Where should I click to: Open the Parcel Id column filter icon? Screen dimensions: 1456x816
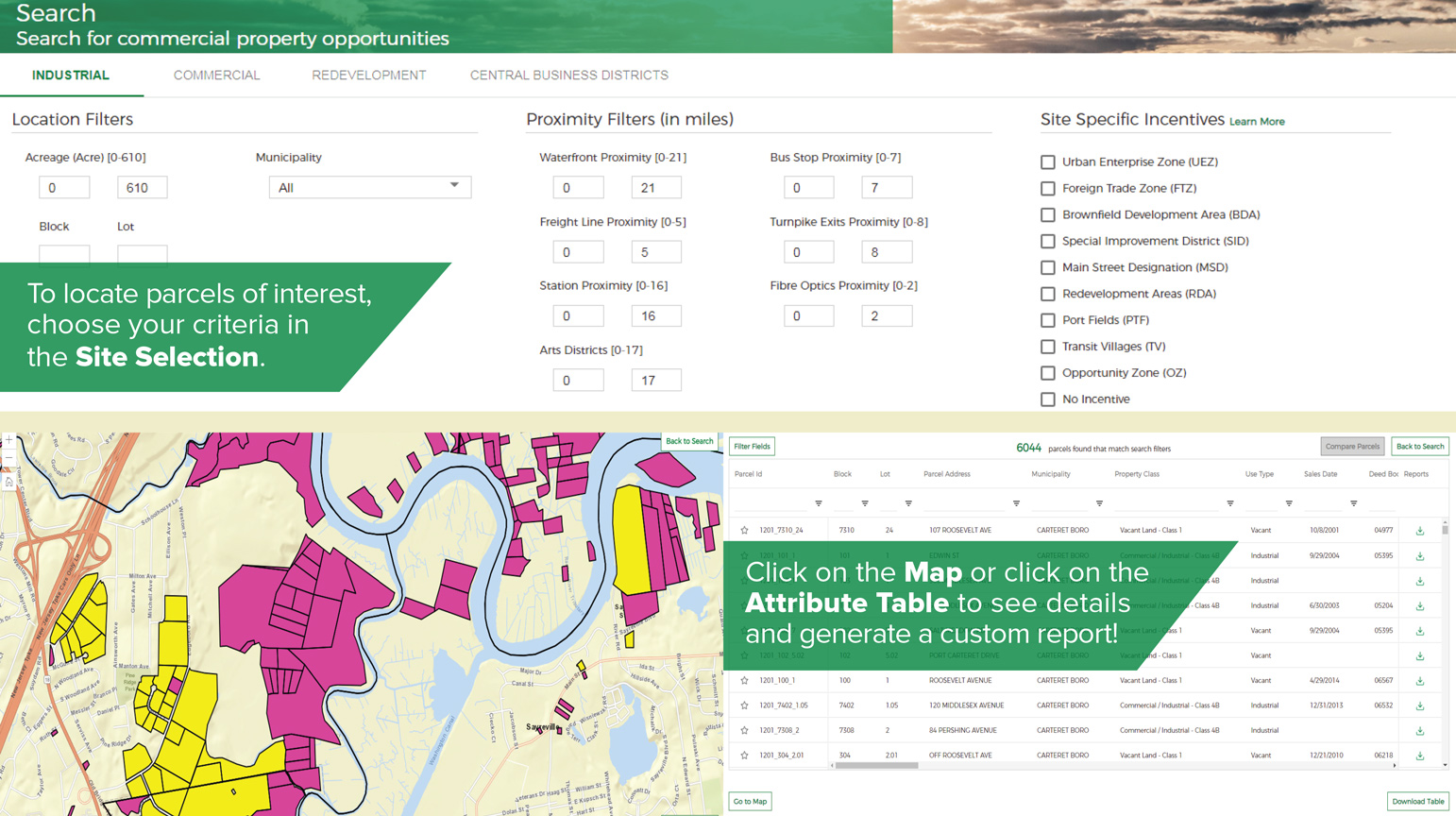[819, 503]
